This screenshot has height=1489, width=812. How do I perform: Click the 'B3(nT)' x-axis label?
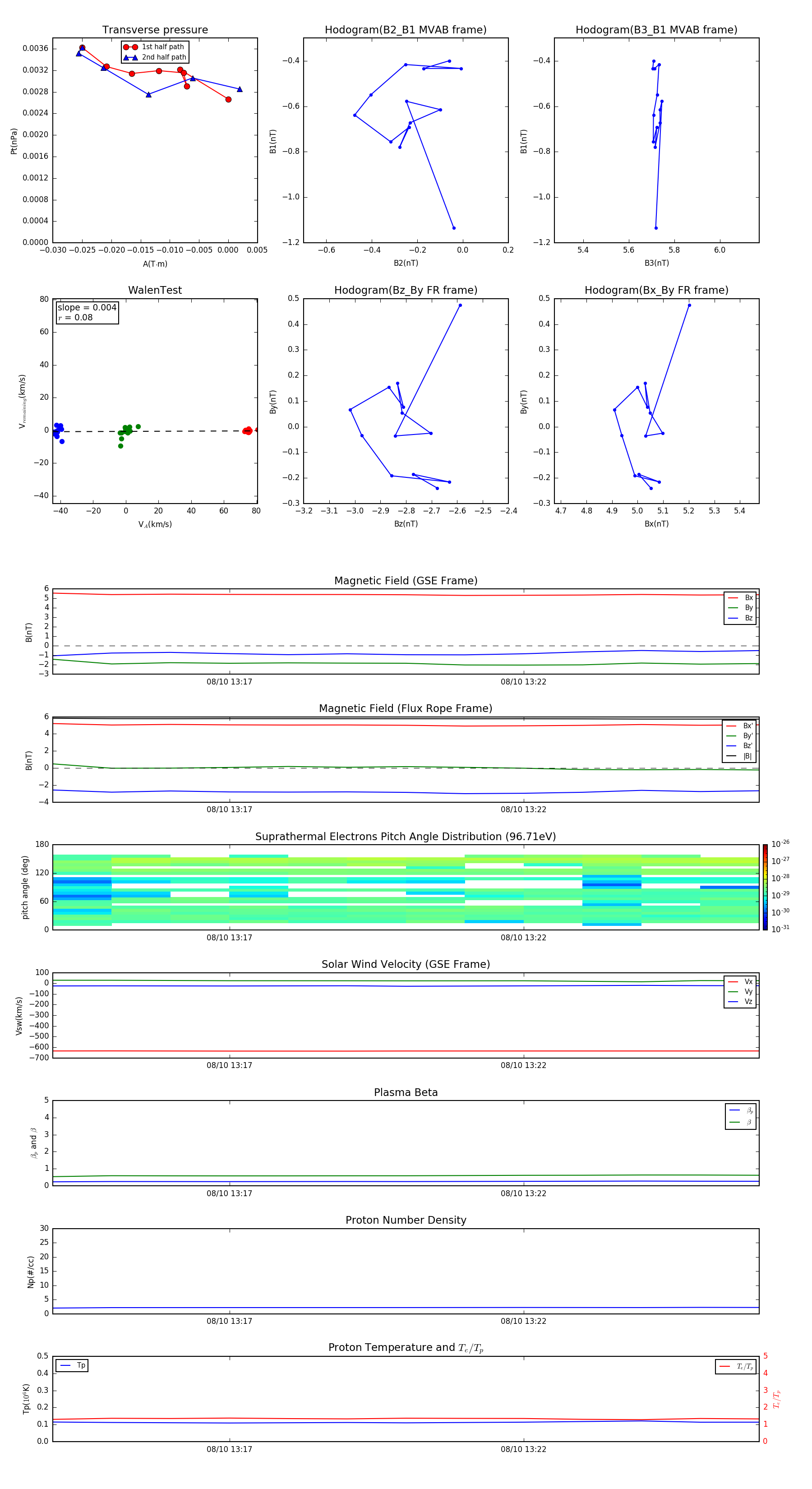click(656, 263)
